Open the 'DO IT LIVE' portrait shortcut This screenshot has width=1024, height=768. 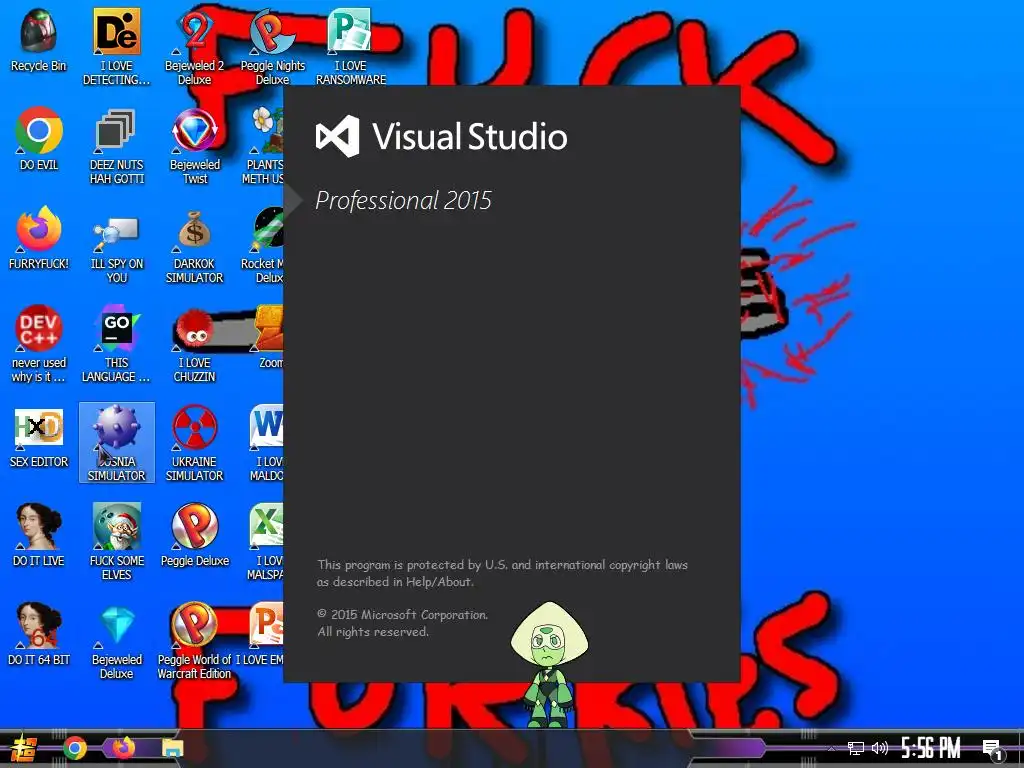pos(39,534)
